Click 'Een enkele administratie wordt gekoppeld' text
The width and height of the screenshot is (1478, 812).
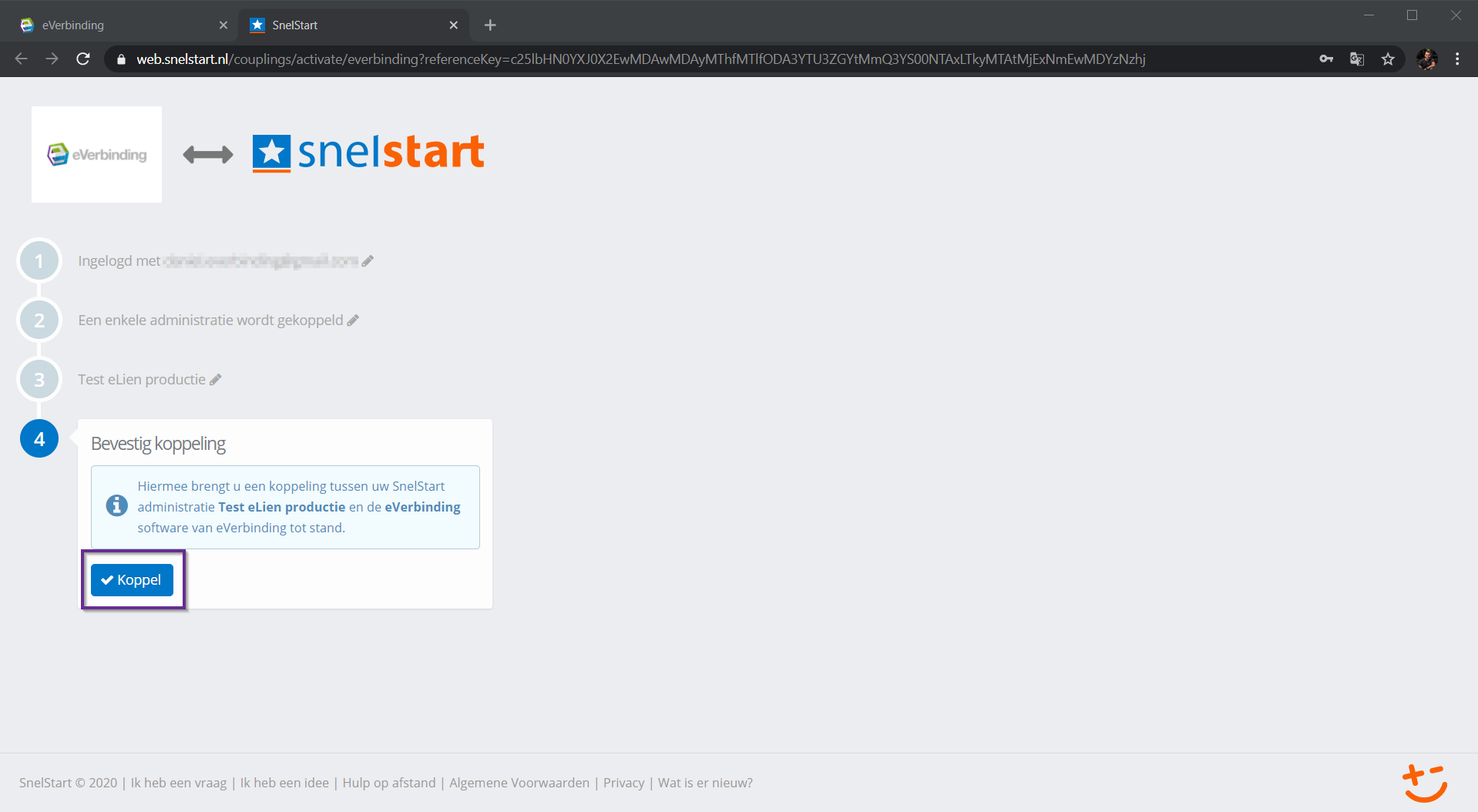click(210, 320)
